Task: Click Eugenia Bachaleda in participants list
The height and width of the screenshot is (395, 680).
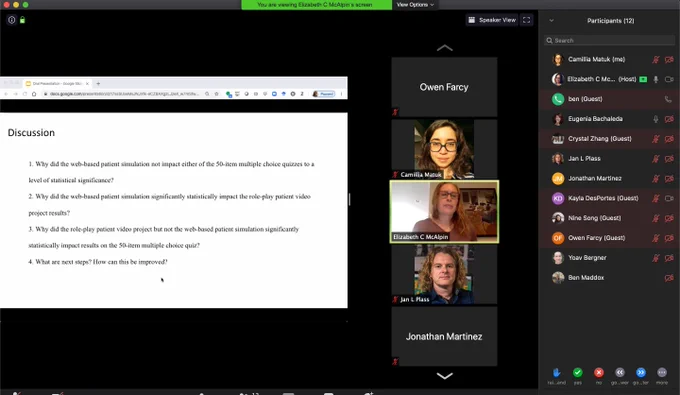Action: click(609, 119)
